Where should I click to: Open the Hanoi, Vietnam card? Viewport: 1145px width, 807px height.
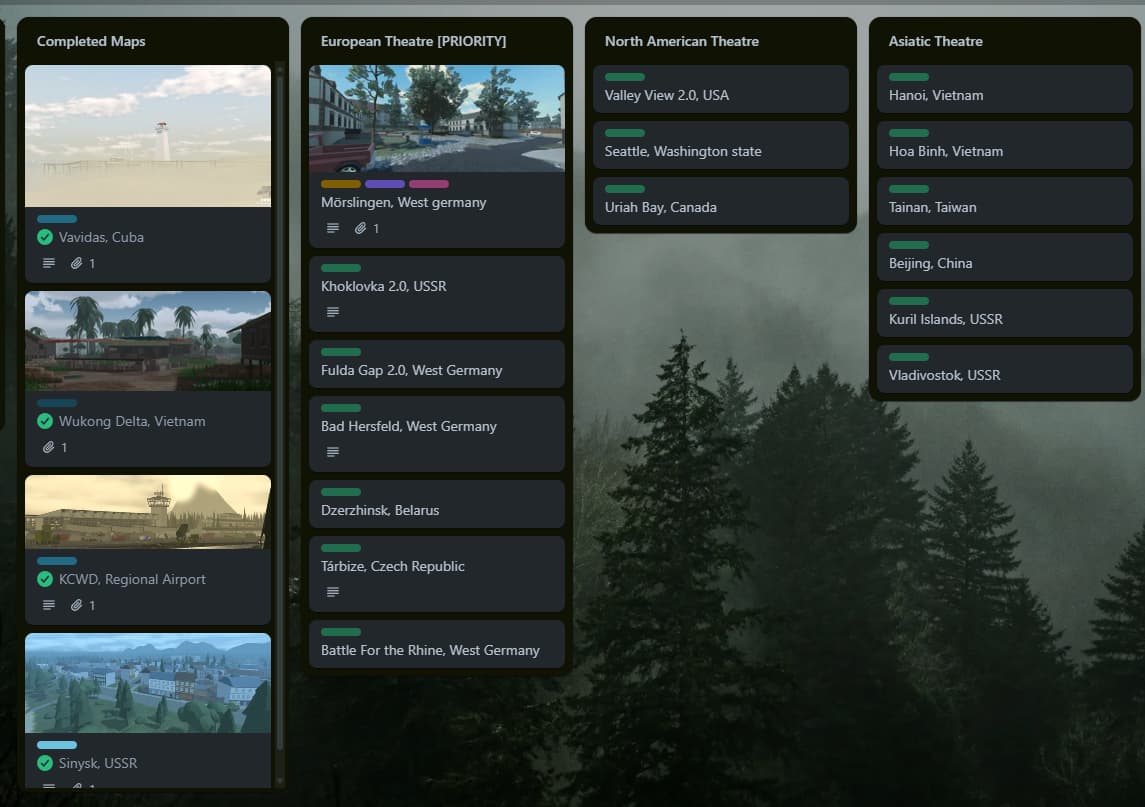pyautogui.click(x=1005, y=89)
